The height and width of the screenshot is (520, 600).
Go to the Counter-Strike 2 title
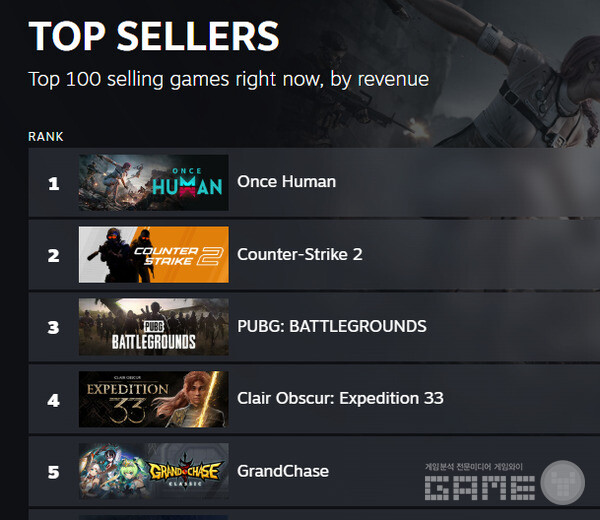click(x=299, y=254)
